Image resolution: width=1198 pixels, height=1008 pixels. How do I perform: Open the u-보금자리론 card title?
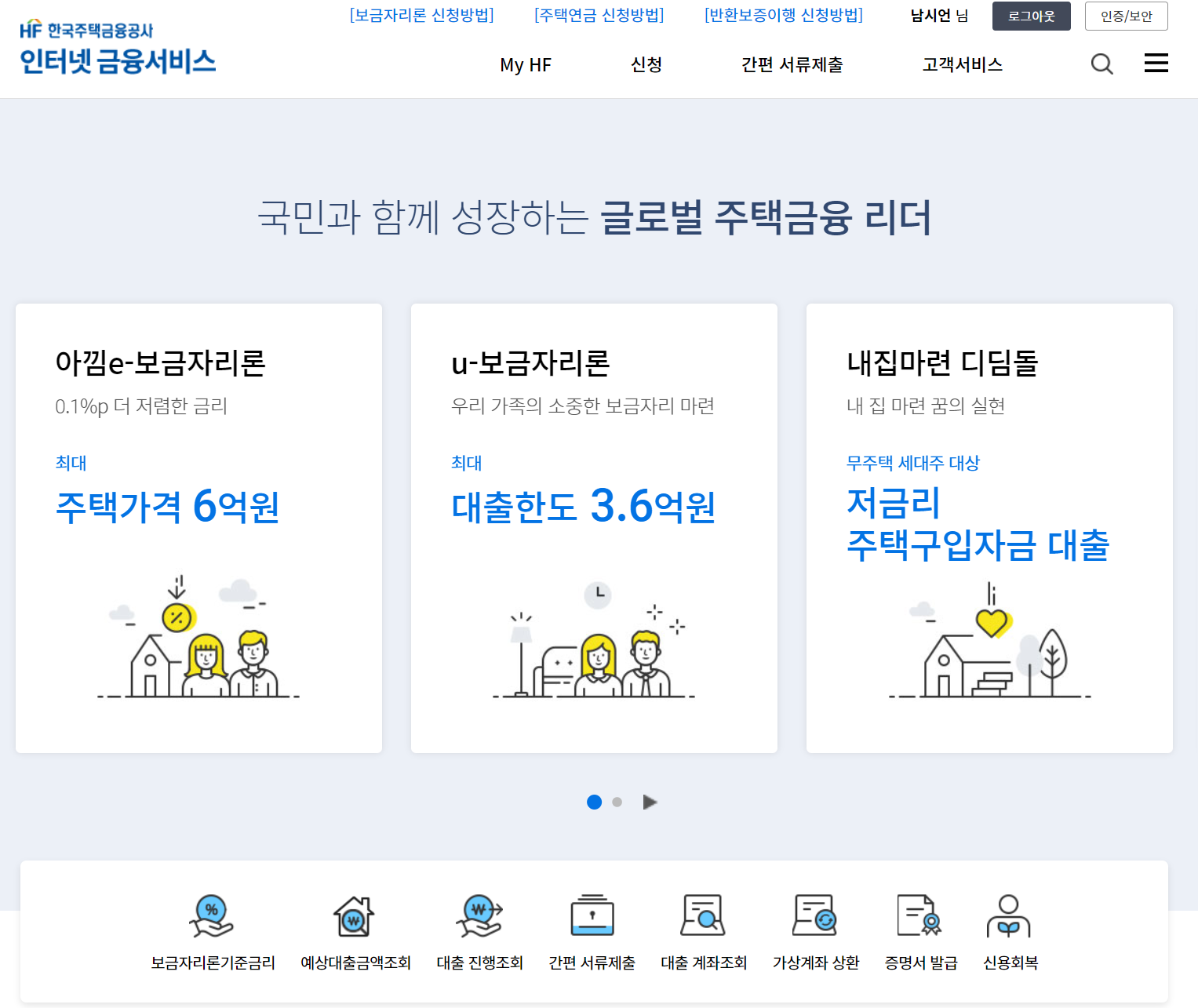coord(531,362)
